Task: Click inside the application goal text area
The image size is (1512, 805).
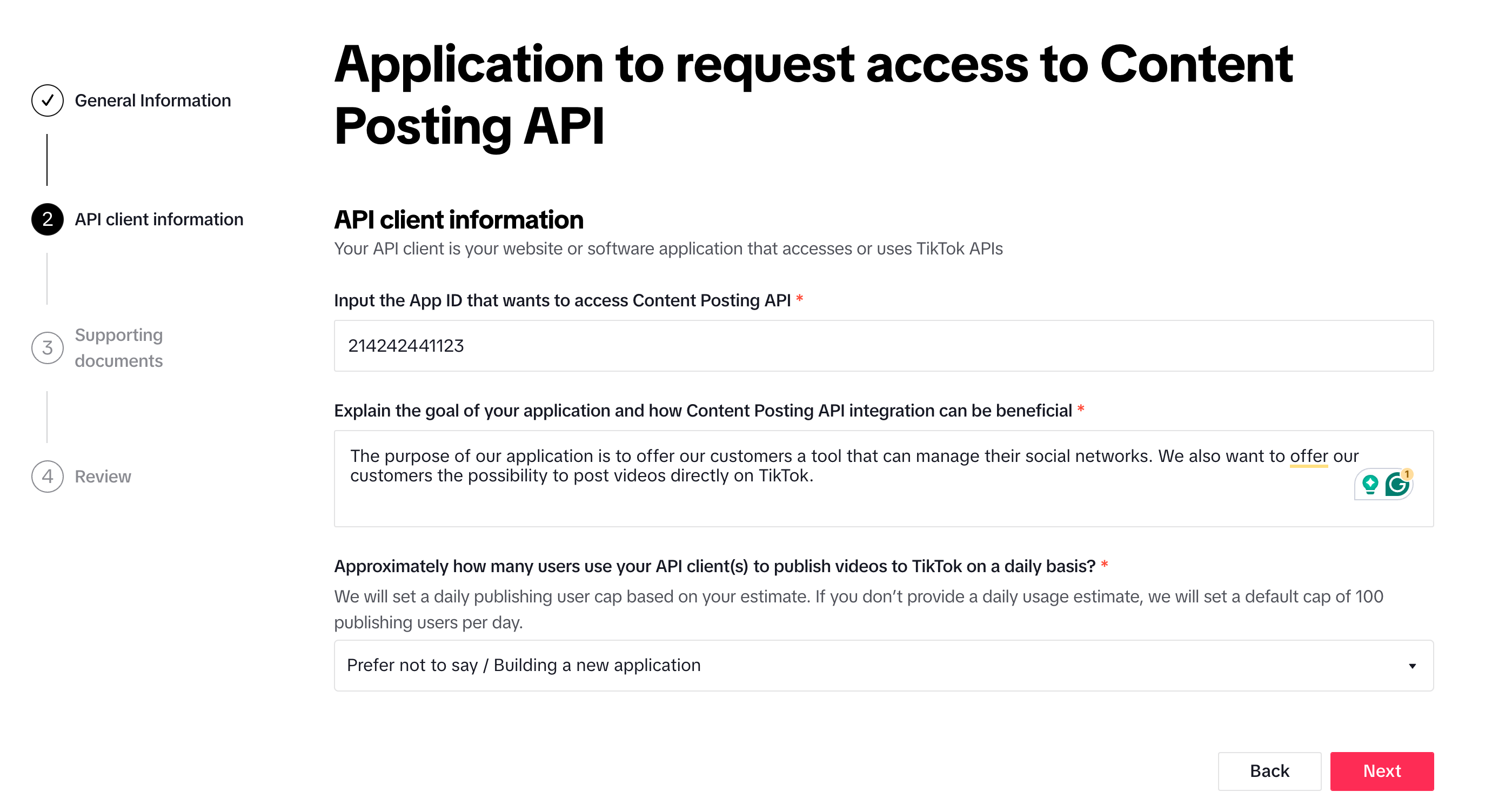Action: tap(885, 481)
